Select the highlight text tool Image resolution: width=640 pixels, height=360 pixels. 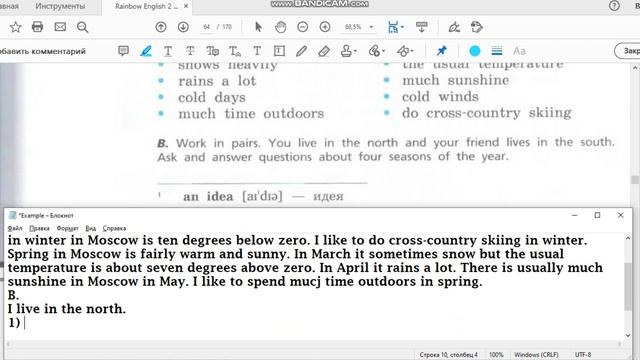(146, 51)
